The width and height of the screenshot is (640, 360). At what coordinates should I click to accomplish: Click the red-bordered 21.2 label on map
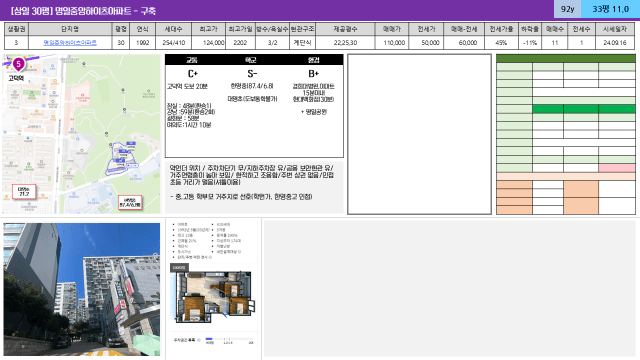click(x=24, y=191)
